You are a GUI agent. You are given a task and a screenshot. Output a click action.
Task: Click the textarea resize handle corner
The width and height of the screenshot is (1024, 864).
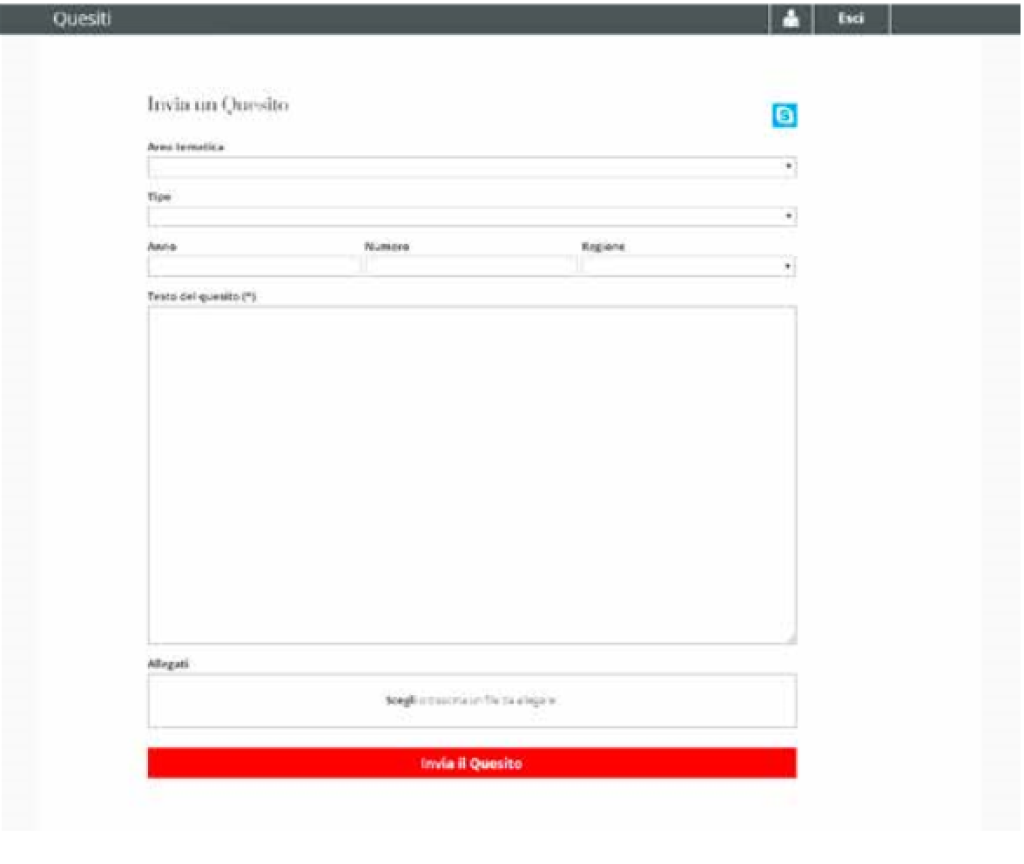pos(790,638)
